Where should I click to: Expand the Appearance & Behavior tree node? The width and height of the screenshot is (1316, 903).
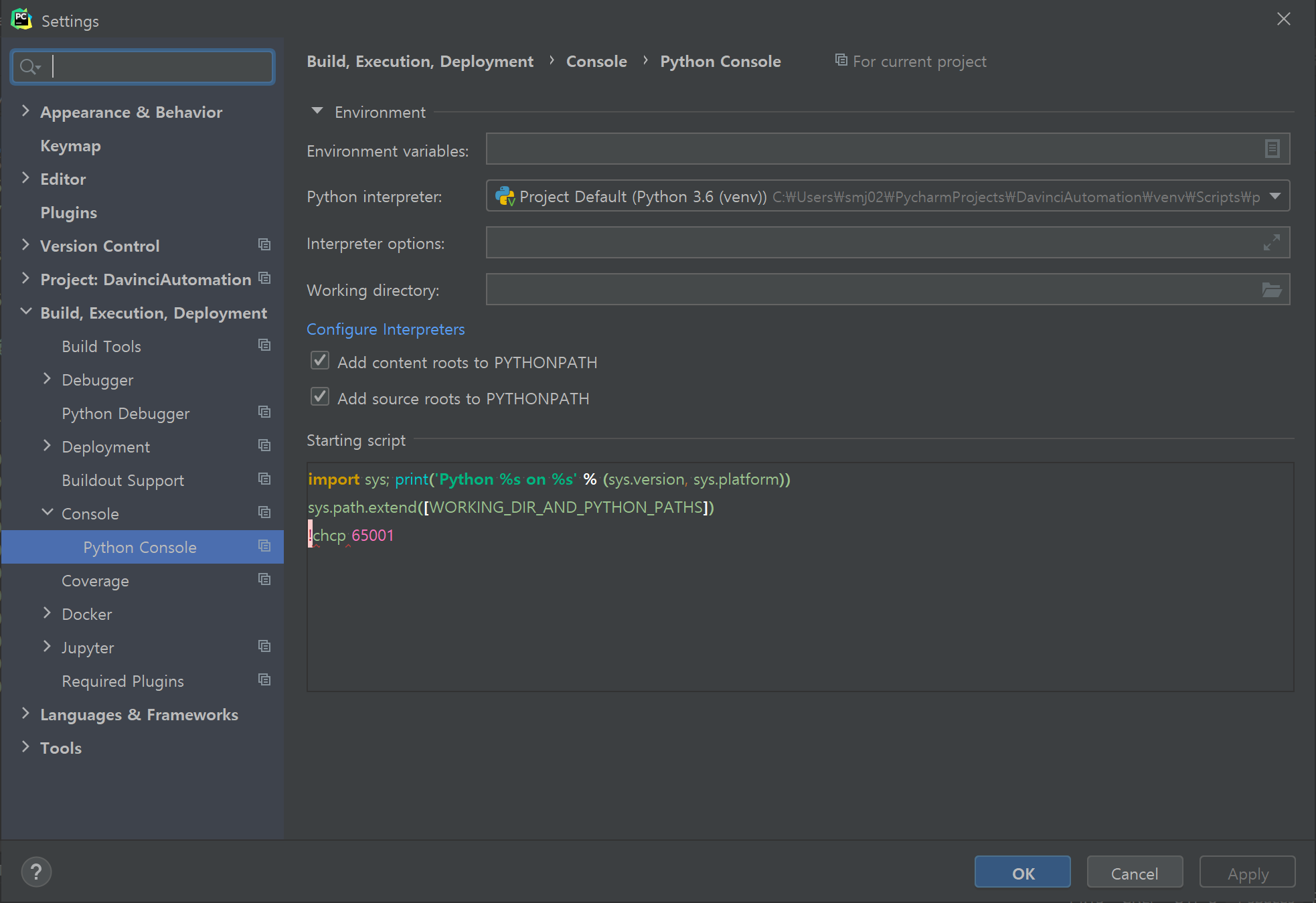[x=25, y=111]
